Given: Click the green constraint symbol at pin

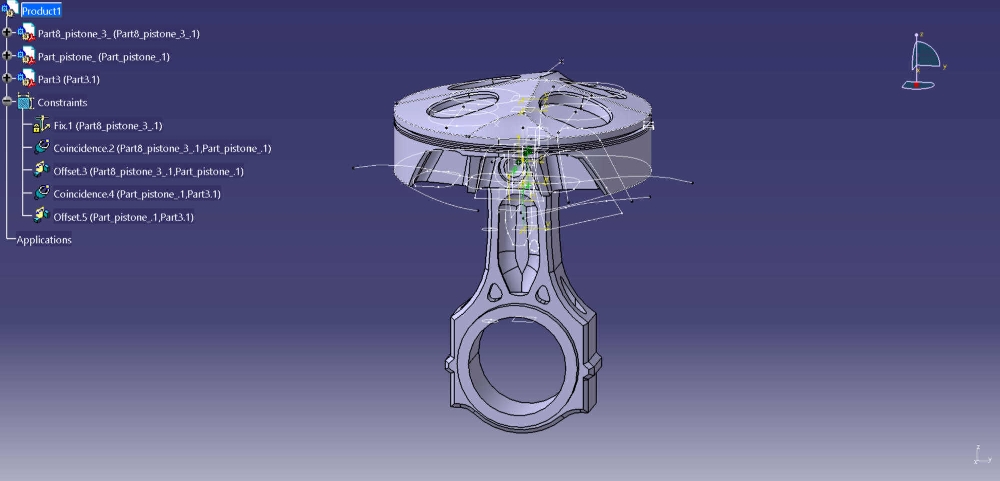Looking at the screenshot, I should pyautogui.click(x=528, y=153).
